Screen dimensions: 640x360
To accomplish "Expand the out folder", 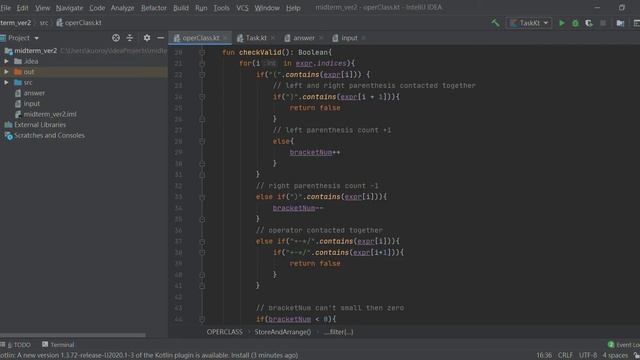I will 7,72.
